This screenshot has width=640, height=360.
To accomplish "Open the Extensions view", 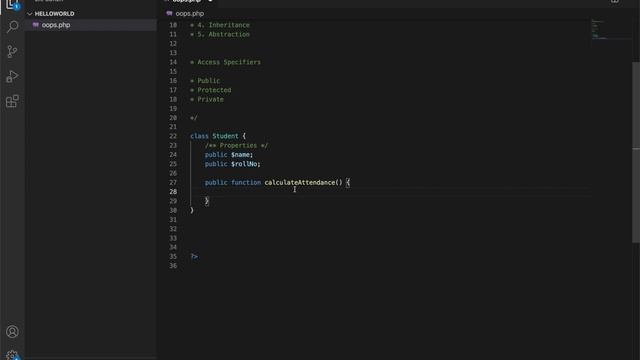I will (12, 101).
